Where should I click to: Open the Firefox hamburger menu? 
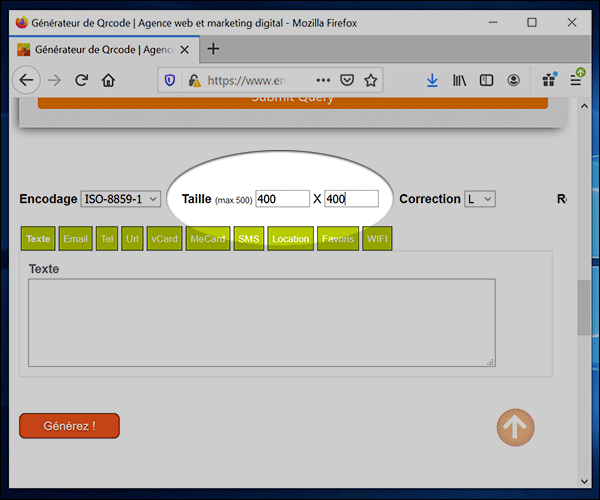pos(576,80)
